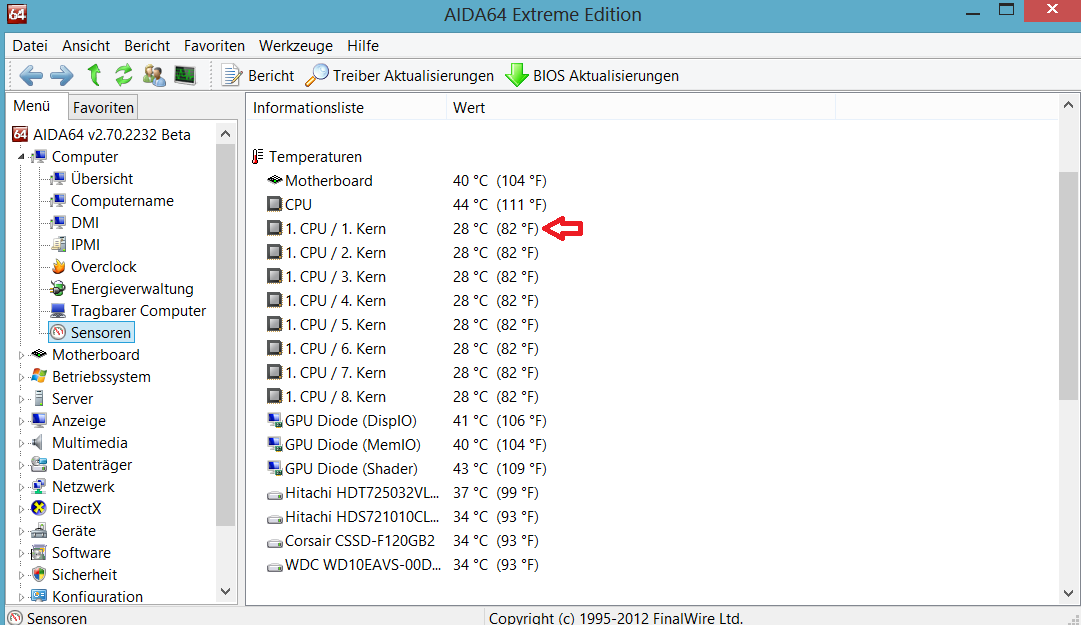Select DMI in the tree
The height and width of the screenshot is (625, 1081).
[x=85, y=223]
